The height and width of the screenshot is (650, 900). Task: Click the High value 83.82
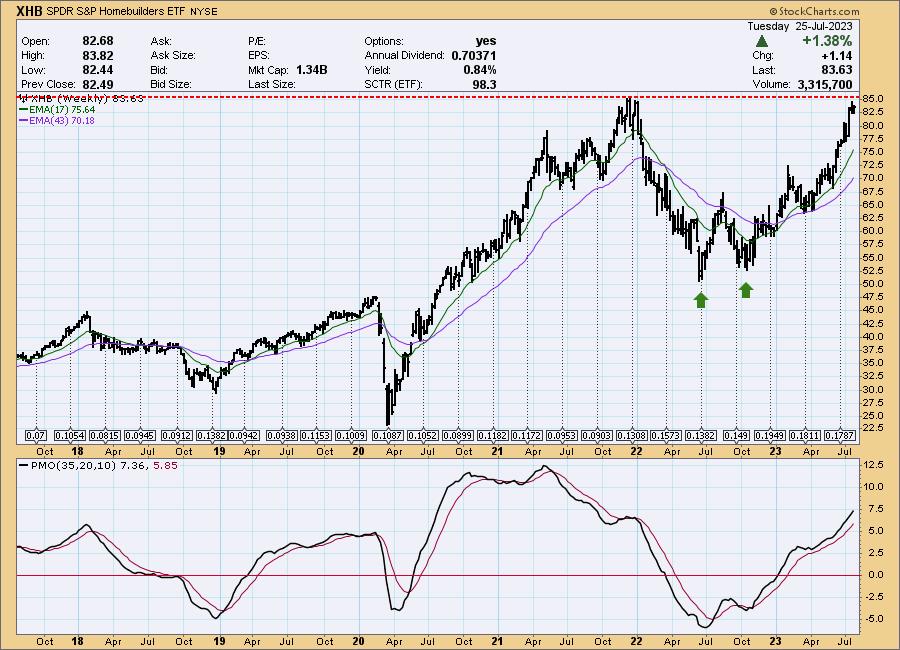(x=98, y=55)
